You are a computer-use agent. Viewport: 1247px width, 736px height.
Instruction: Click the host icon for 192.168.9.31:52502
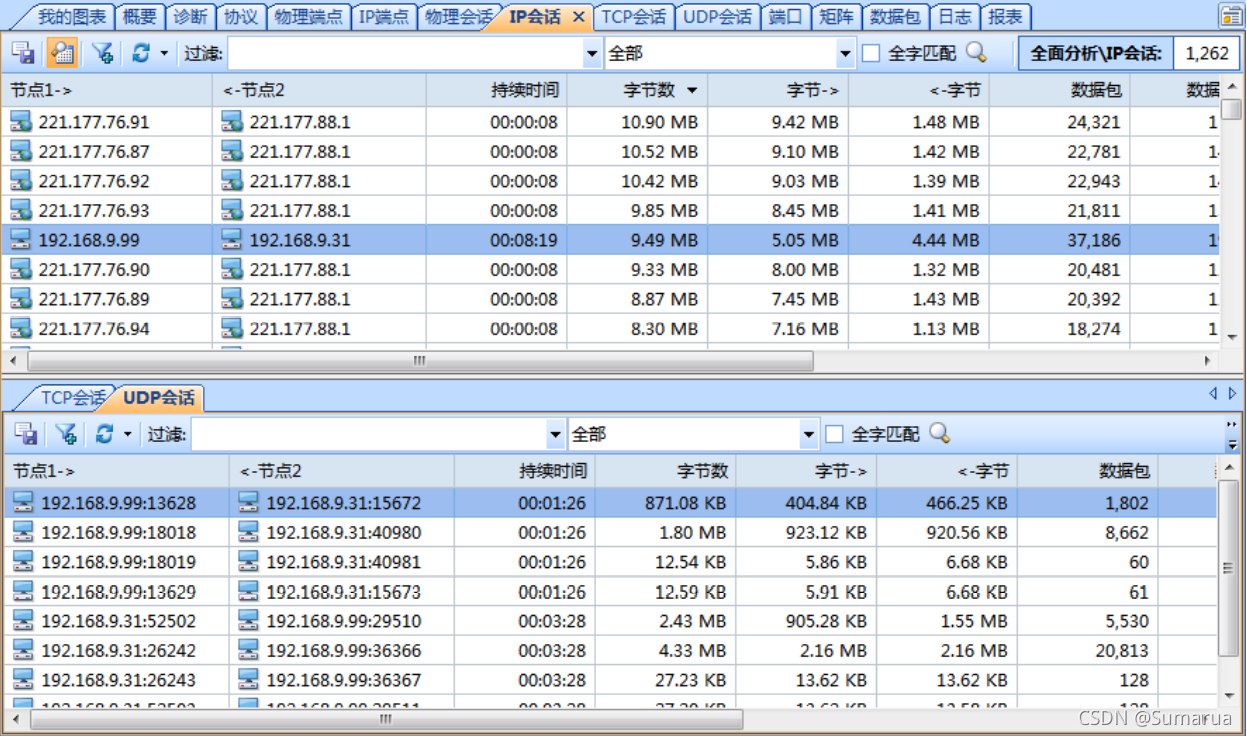(24, 621)
